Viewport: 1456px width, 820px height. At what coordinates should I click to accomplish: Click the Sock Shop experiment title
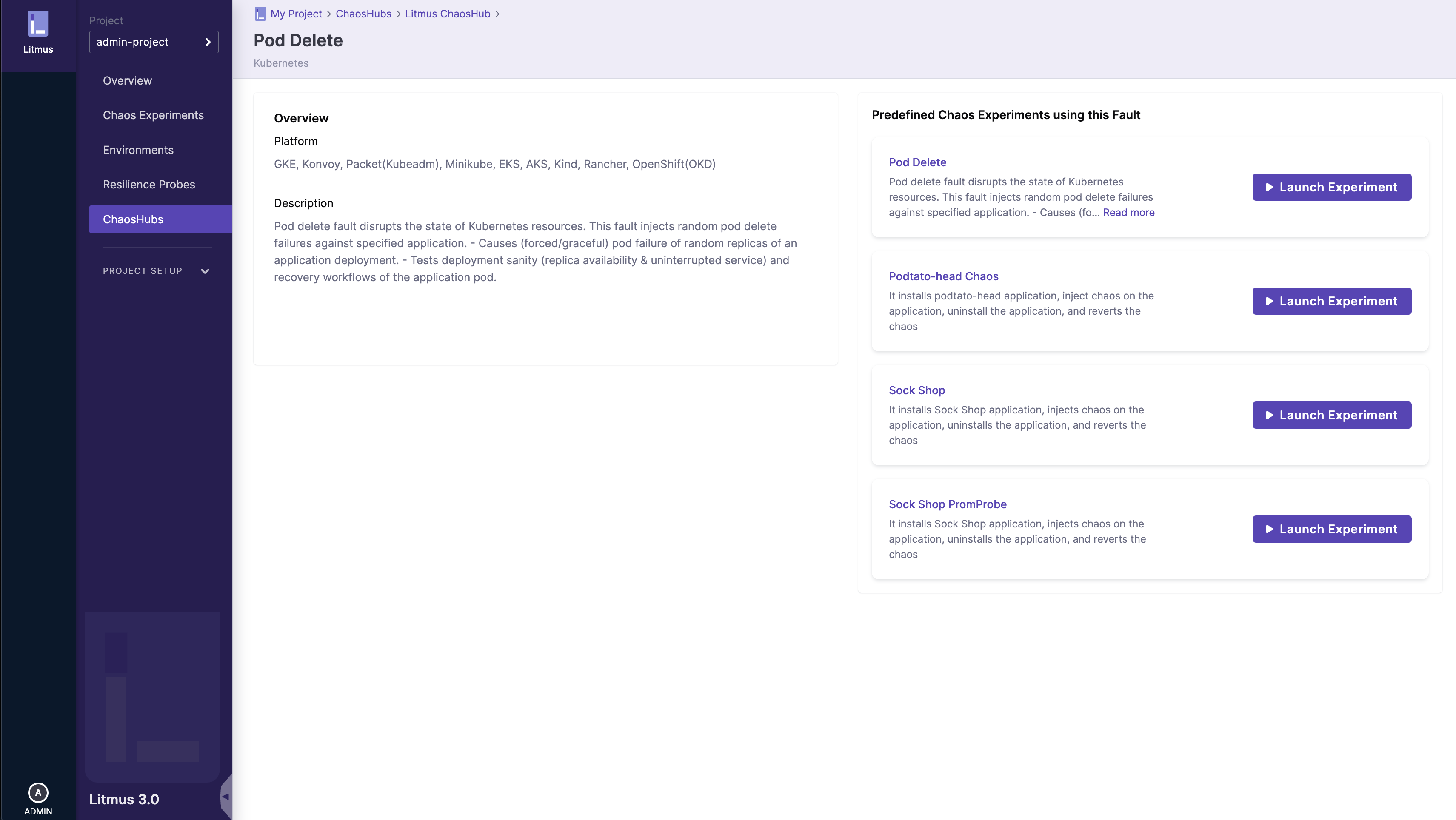(x=916, y=390)
